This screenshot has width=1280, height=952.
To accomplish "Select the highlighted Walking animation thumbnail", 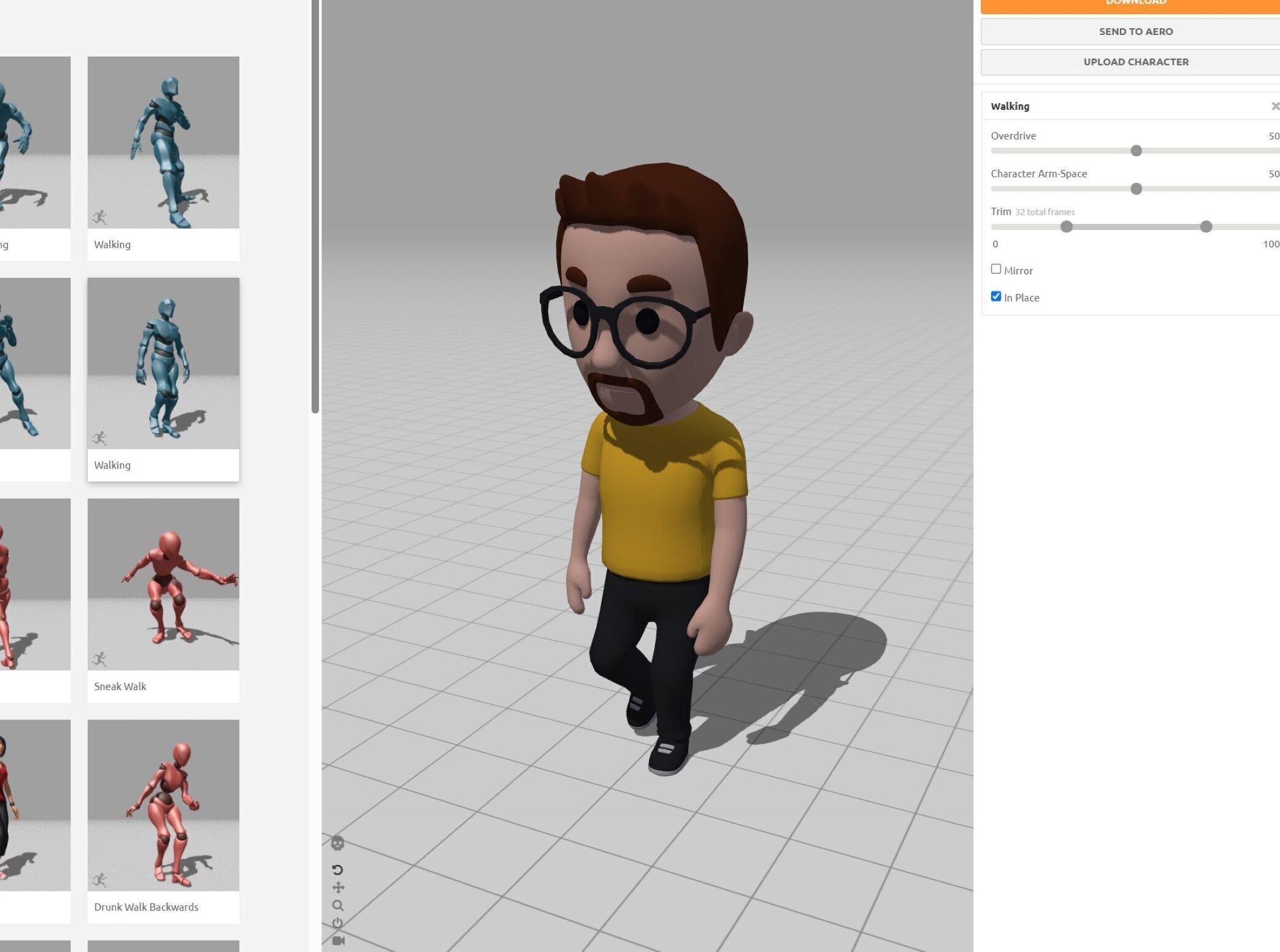I will pos(163,364).
